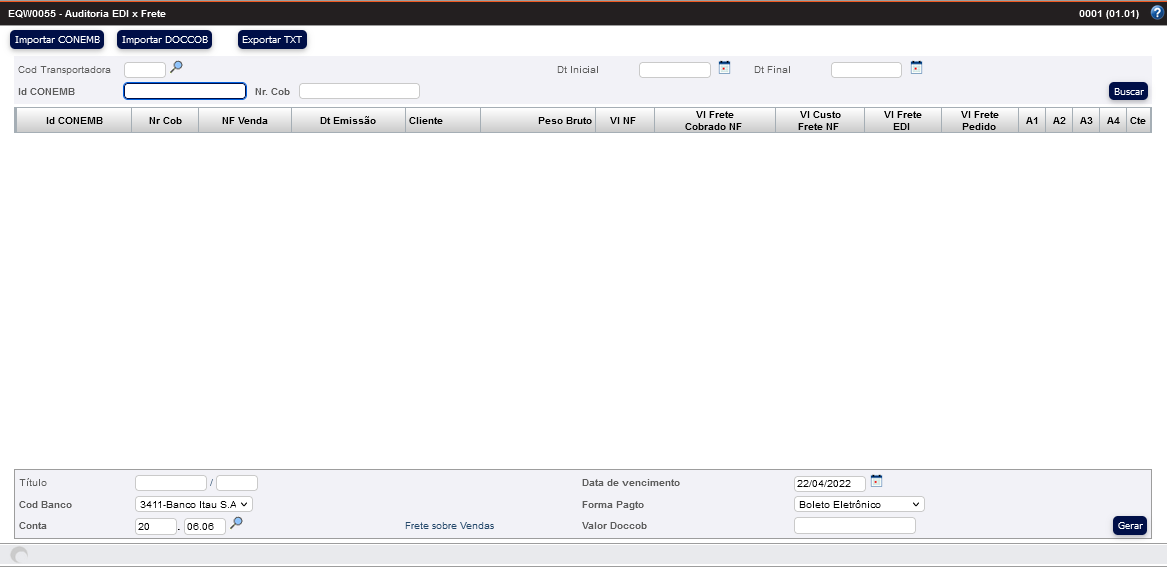Open the Frete sobre Vendas link
Screen dimensions: 1167x569
[449, 526]
